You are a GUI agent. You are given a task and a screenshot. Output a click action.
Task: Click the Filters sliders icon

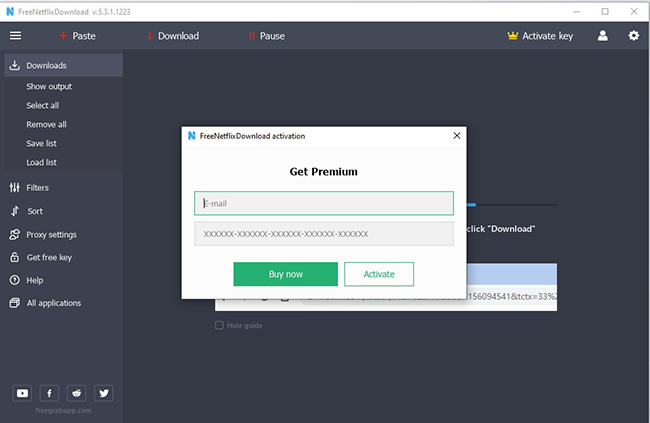(15, 188)
